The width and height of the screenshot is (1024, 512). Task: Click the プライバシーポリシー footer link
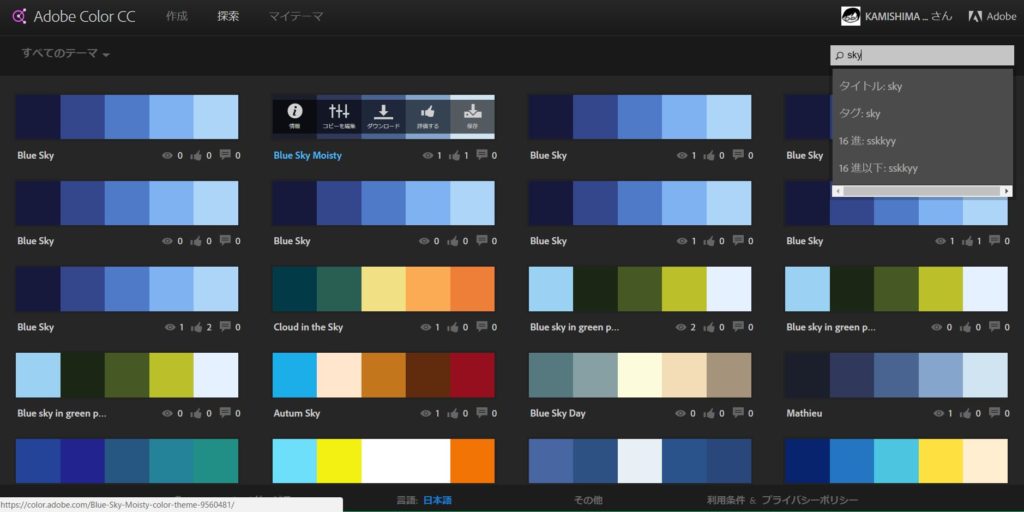pos(809,500)
